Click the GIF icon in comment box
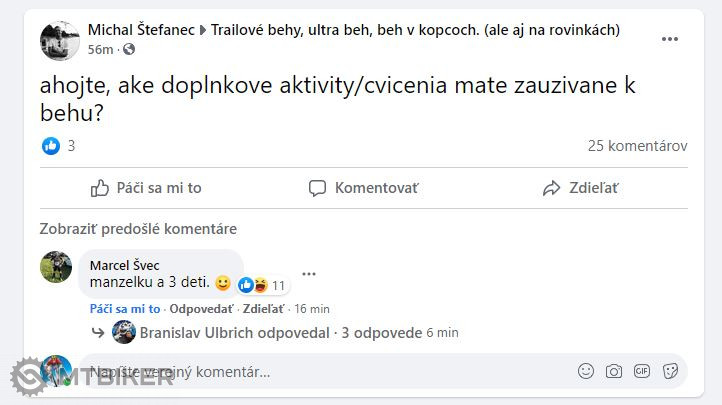This screenshot has height=405, width=722. (x=642, y=371)
